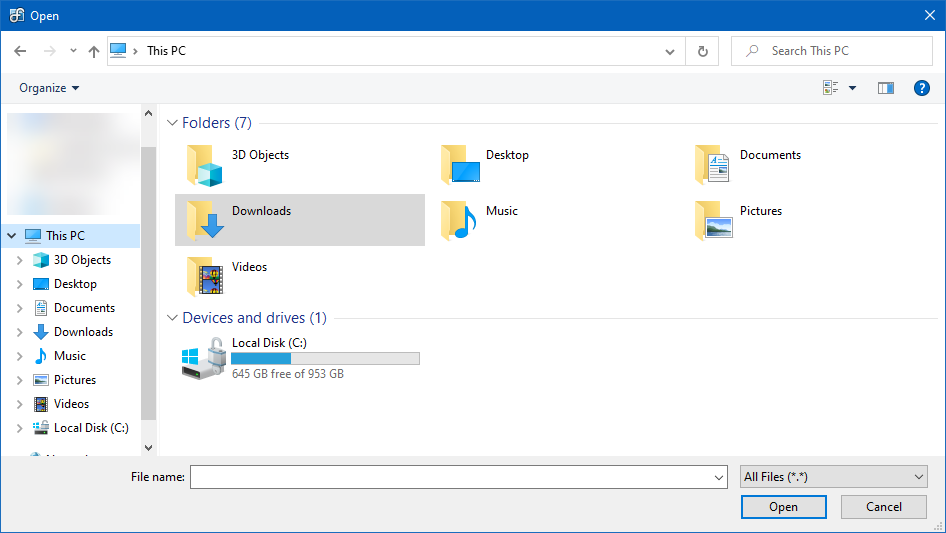The height and width of the screenshot is (533, 946).
Task: Expand Desktop in sidebar tree
Action: pos(19,284)
